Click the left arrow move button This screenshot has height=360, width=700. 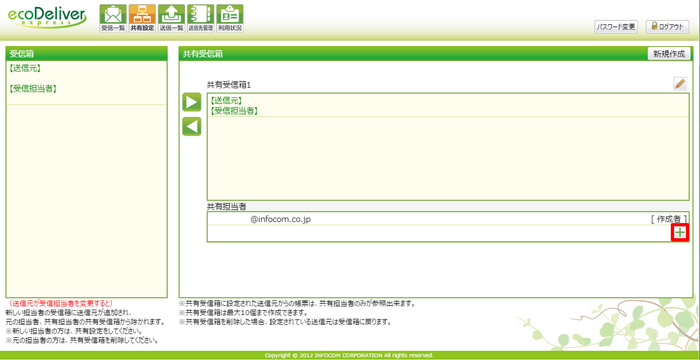pyautogui.click(x=192, y=126)
